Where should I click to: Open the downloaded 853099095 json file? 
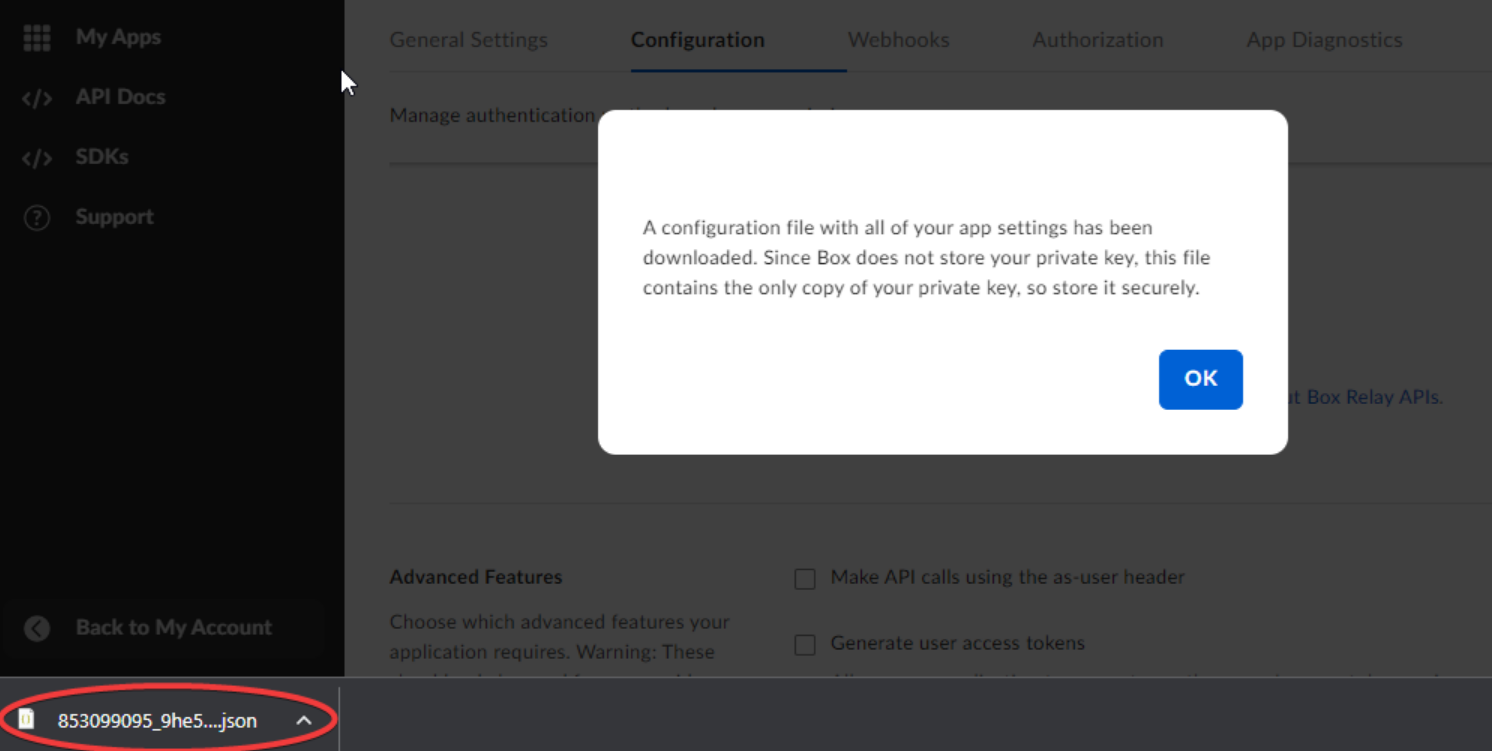coord(157,720)
